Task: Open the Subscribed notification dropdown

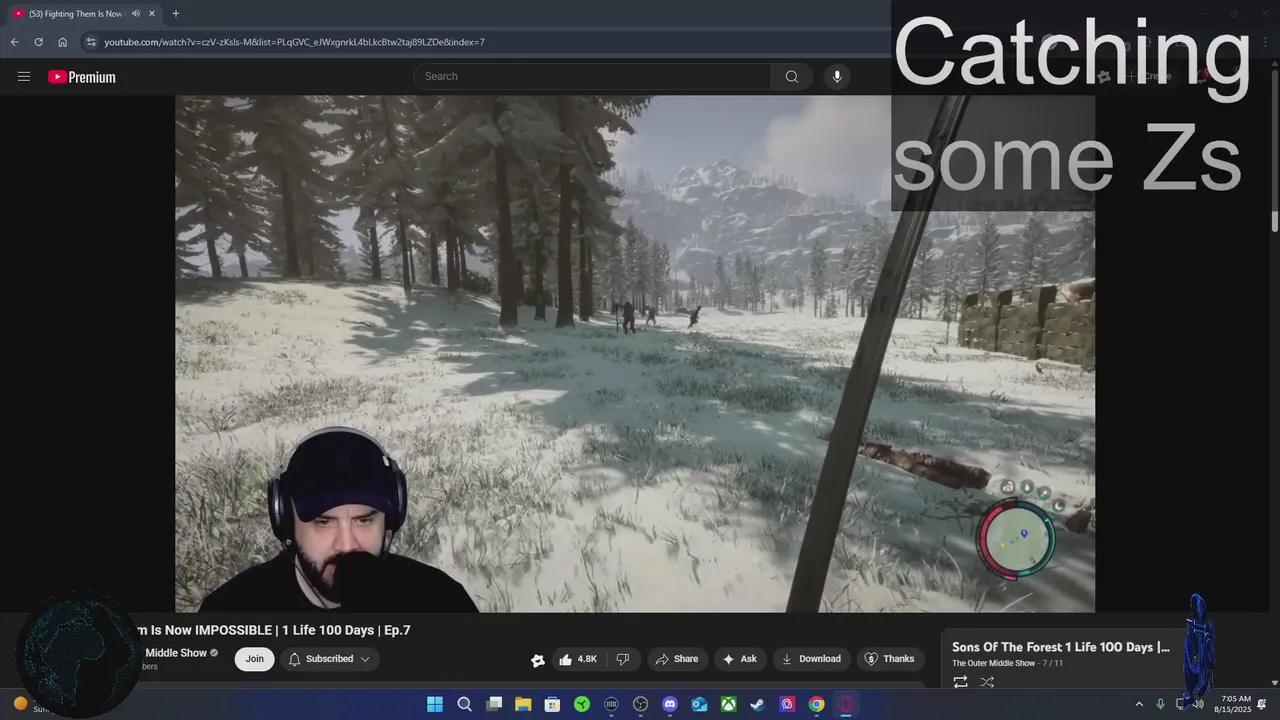Action: click(x=329, y=659)
